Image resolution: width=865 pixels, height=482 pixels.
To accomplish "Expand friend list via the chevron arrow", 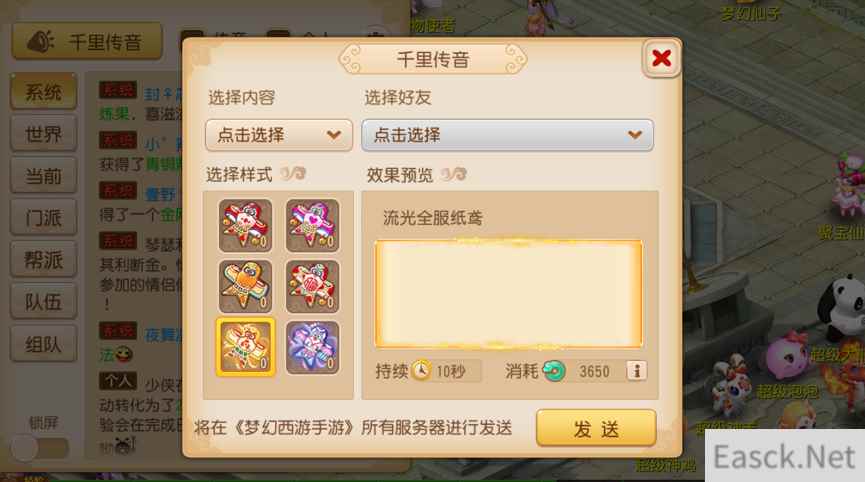I will click(x=635, y=135).
